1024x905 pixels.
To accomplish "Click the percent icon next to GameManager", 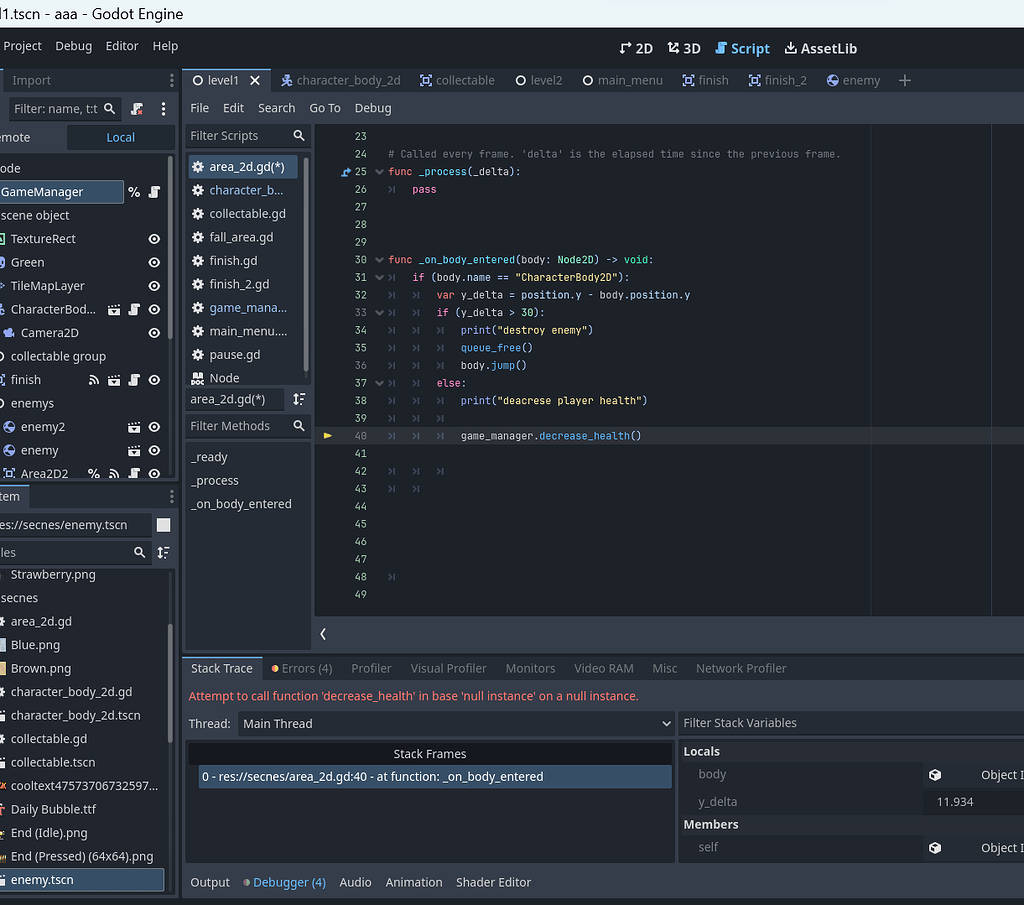I will pos(132,190).
